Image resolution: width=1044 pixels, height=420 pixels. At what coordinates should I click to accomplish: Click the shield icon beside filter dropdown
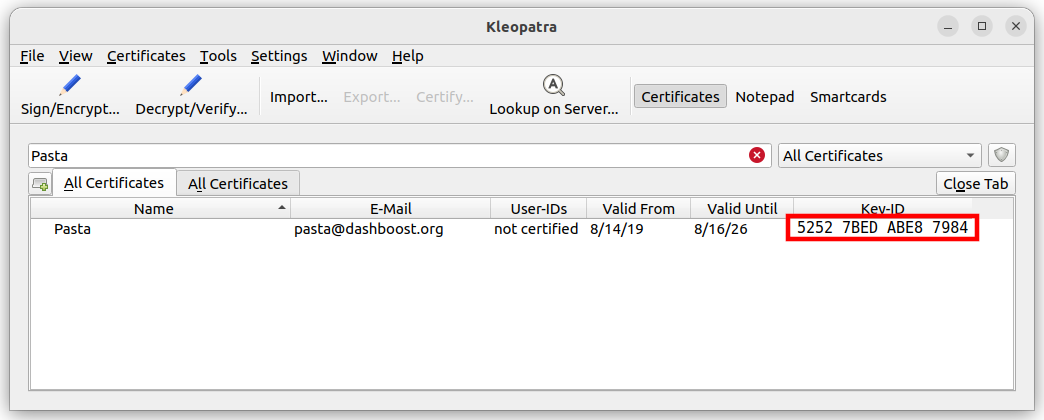point(1002,155)
